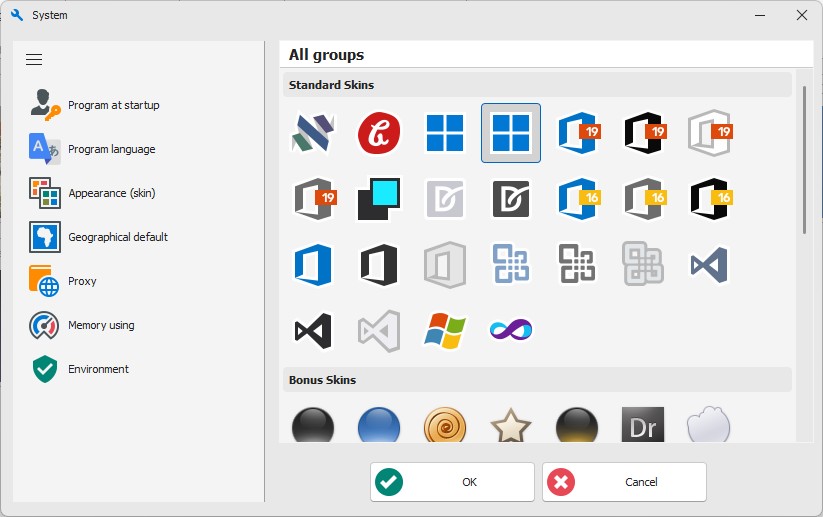Choose the Dr darkroom bonus skin
The height and width of the screenshot is (517, 823).
[x=643, y=424]
